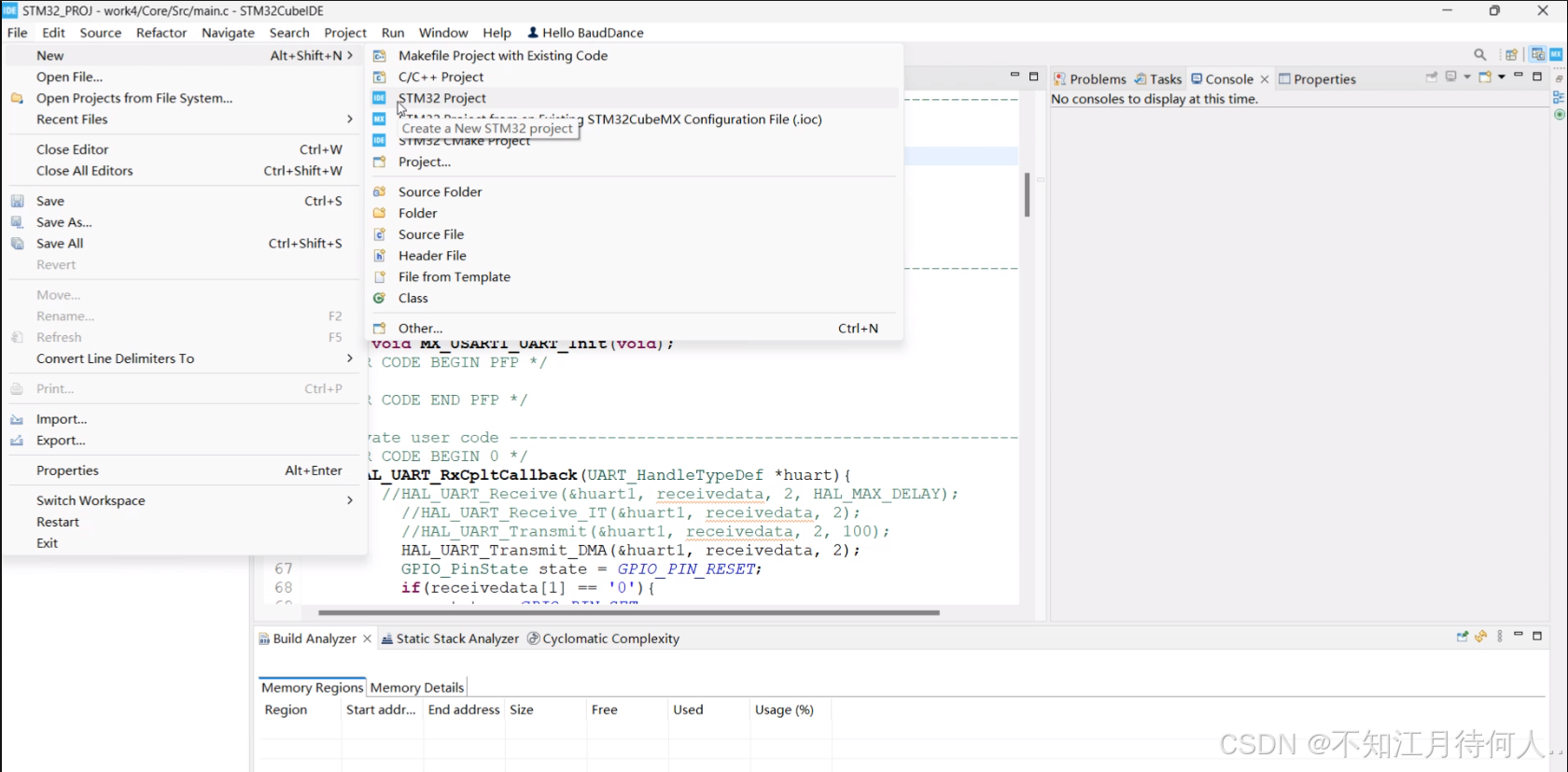Click the Open Console icon

[x=1485, y=77]
